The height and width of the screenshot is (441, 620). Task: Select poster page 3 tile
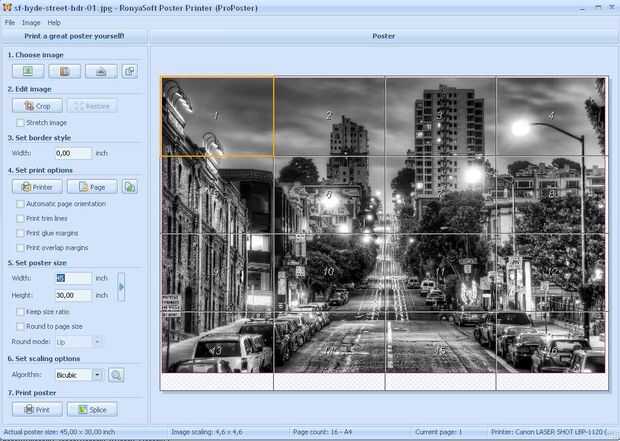[440, 116]
